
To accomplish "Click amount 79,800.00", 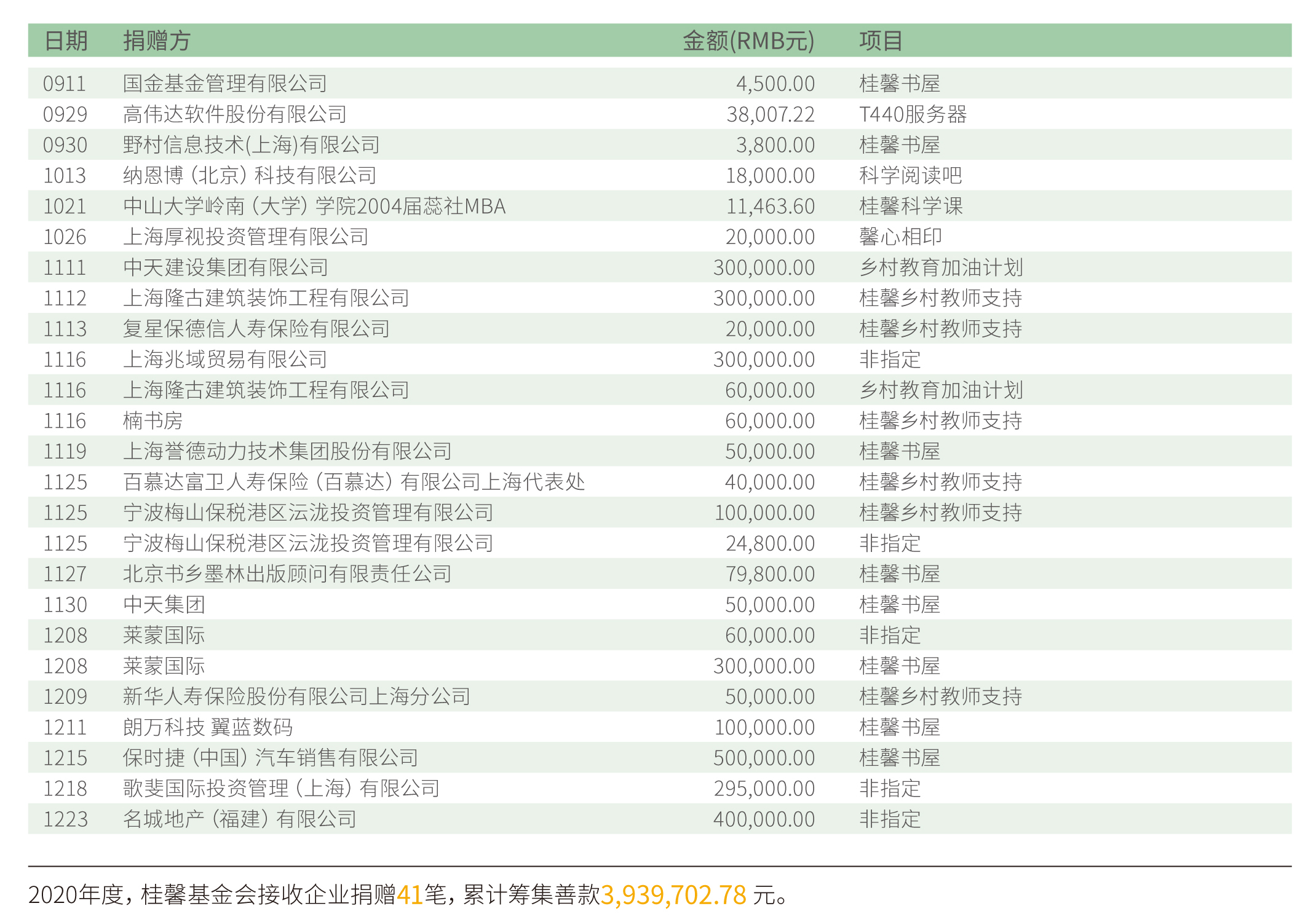I will 770,573.
